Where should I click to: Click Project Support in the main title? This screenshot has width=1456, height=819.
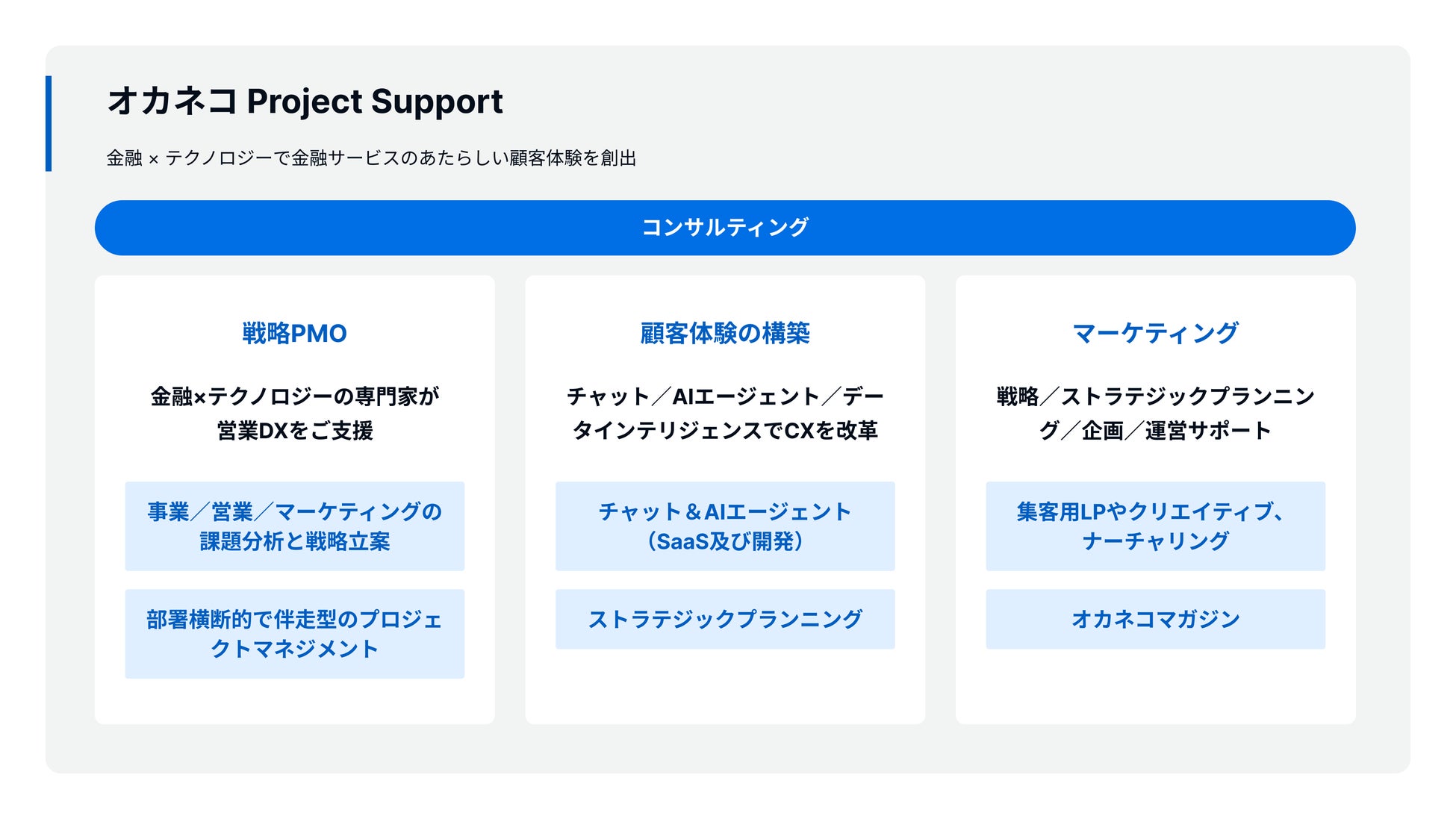(x=375, y=102)
